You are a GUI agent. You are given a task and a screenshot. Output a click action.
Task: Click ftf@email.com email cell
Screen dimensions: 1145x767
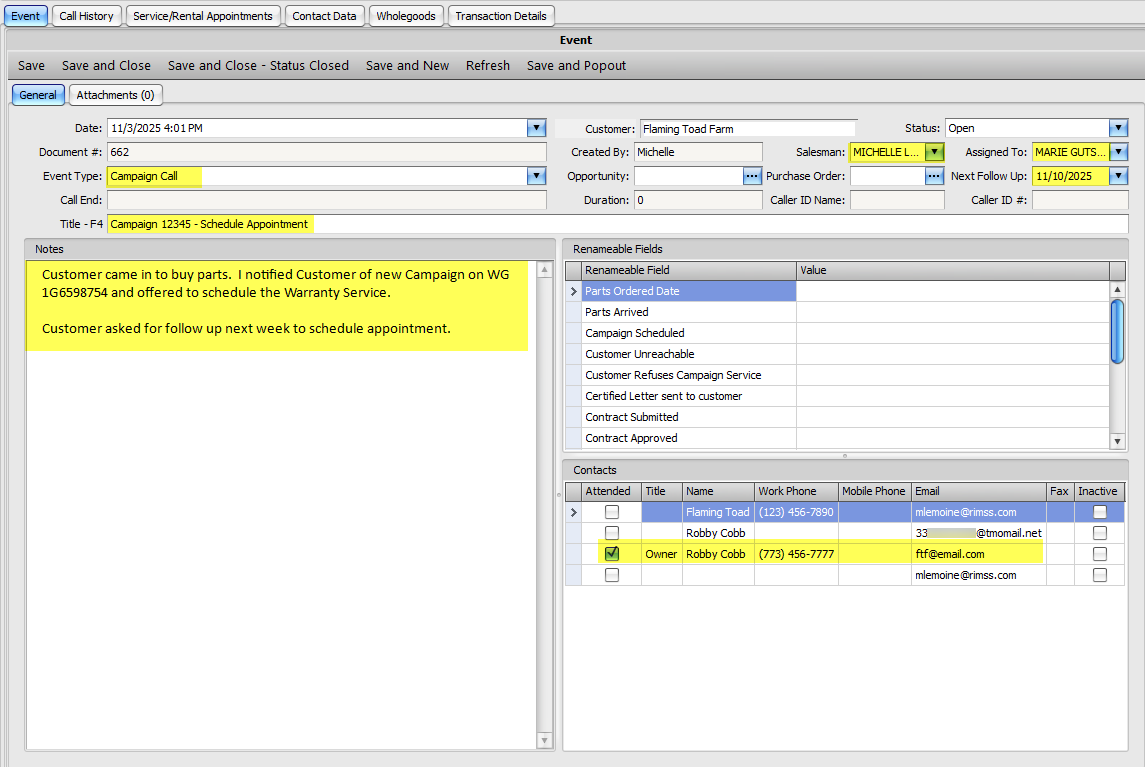(x=979, y=554)
